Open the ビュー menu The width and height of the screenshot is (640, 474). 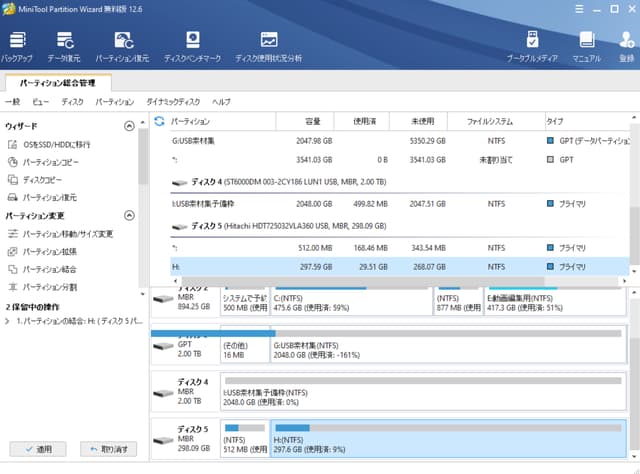pyautogui.click(x=40, y=102)
